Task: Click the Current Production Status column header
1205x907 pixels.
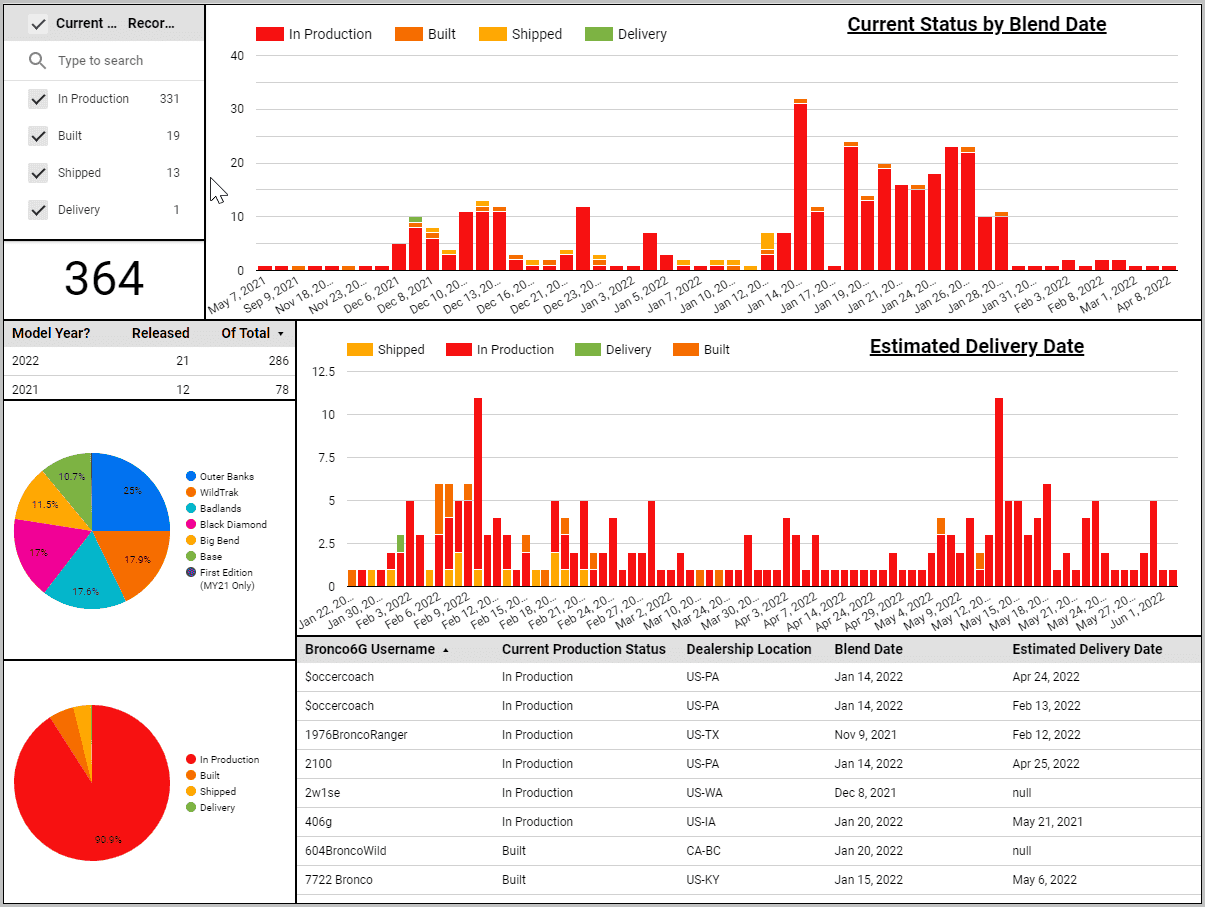Action: [x=583, y=649]
